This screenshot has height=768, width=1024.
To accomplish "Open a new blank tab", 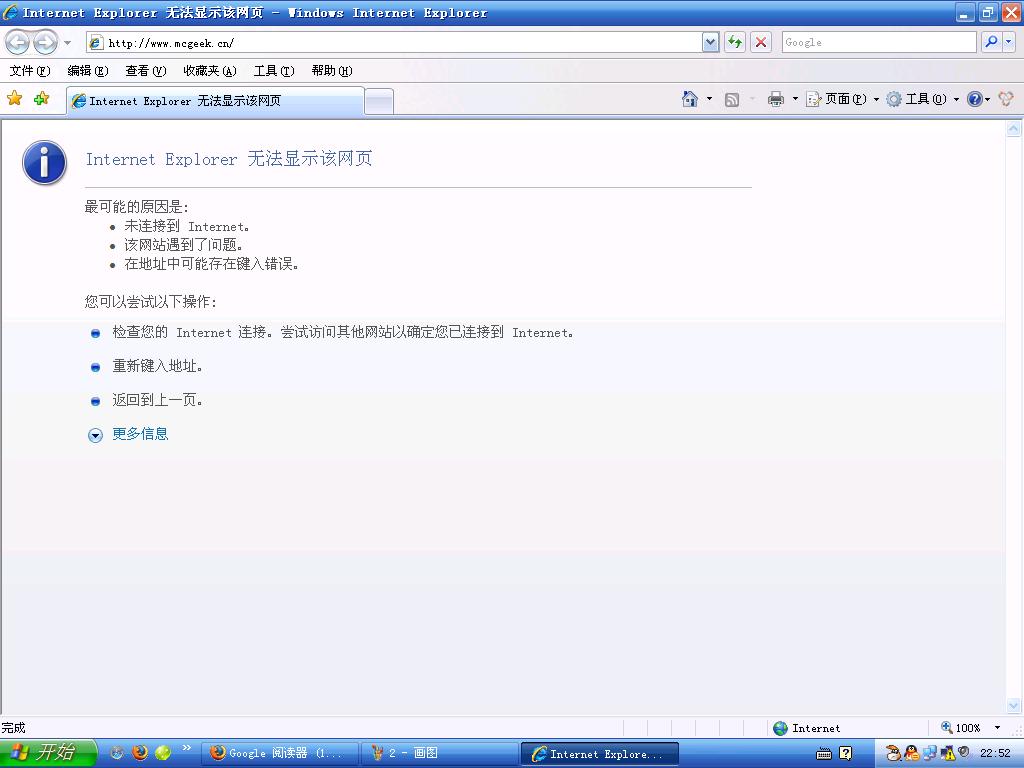I will [x=379, y=101].
